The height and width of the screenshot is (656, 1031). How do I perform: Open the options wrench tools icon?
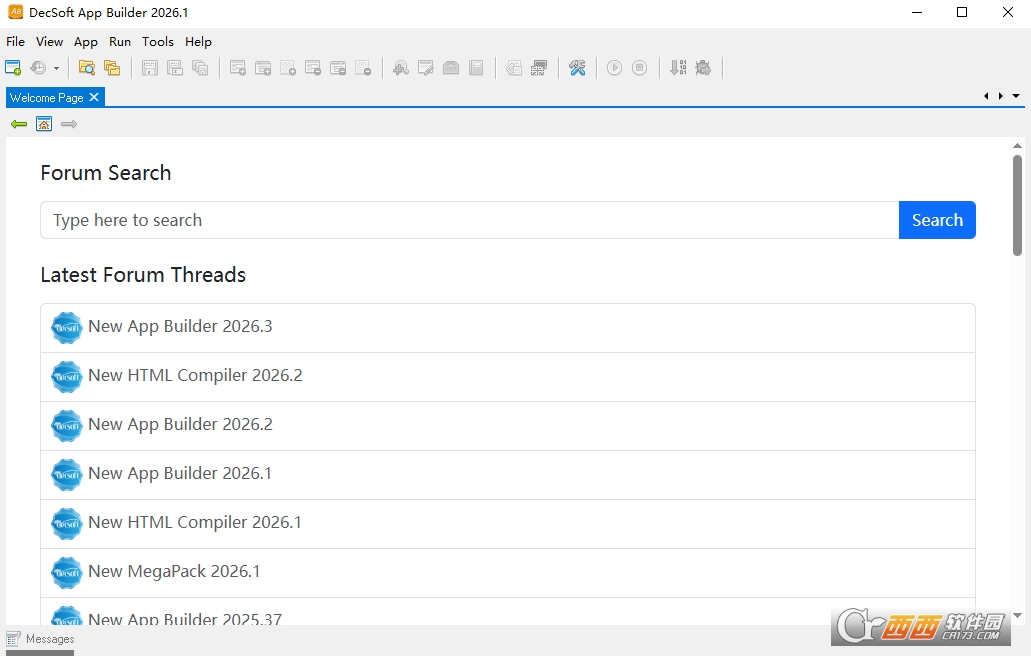tap(577, 68)
